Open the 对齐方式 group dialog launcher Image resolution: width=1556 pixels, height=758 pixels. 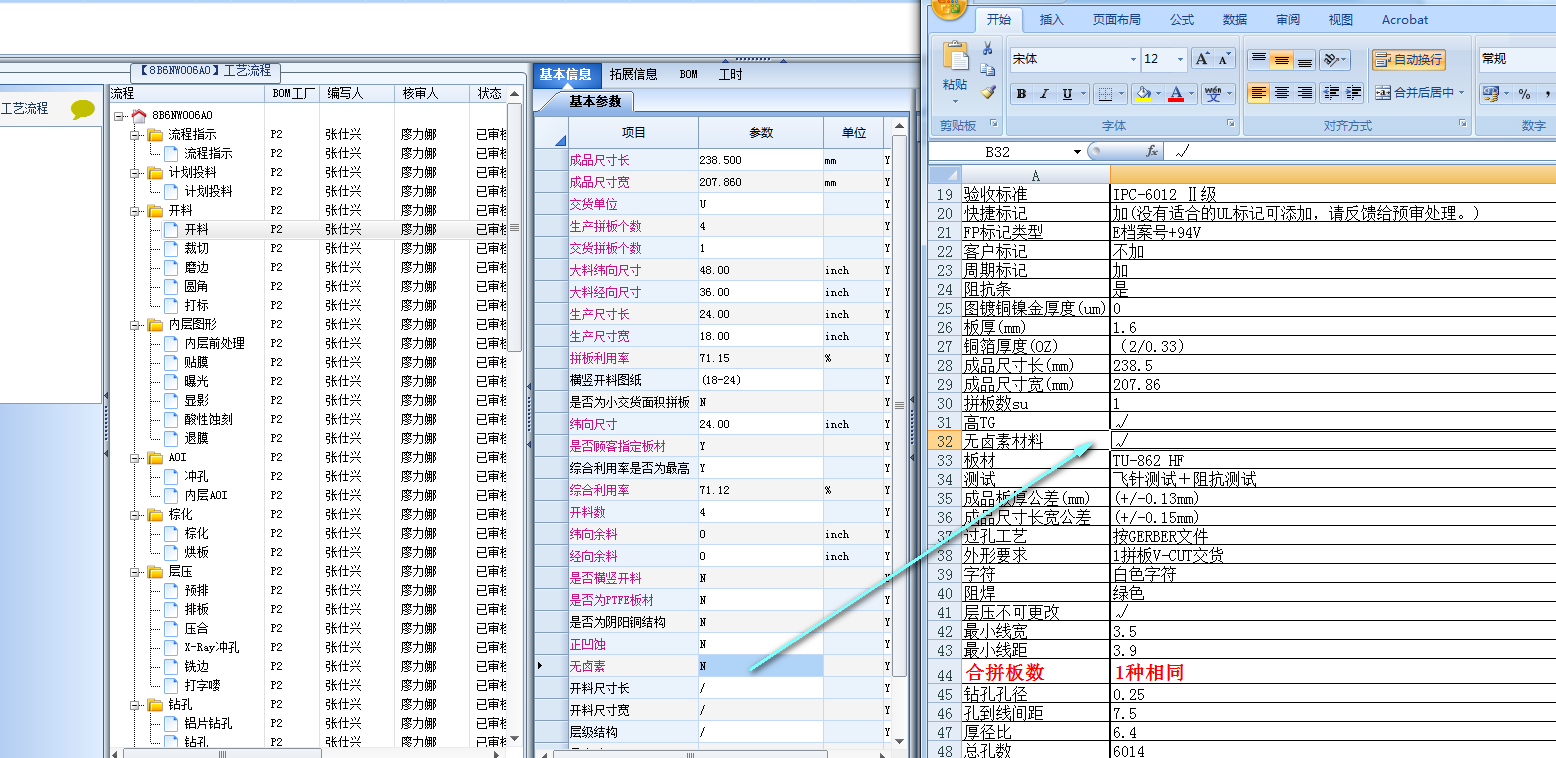coord(1464,124)
